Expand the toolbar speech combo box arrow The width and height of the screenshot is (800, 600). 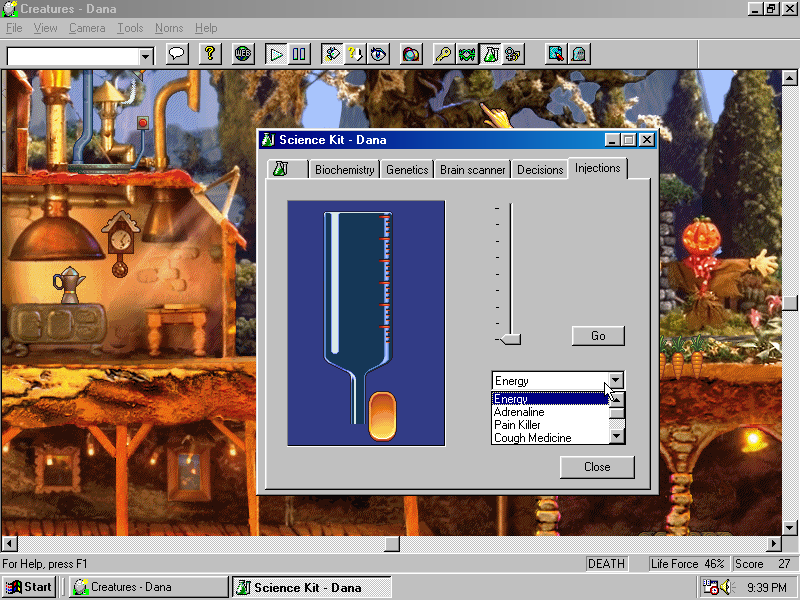pos(145,56)
